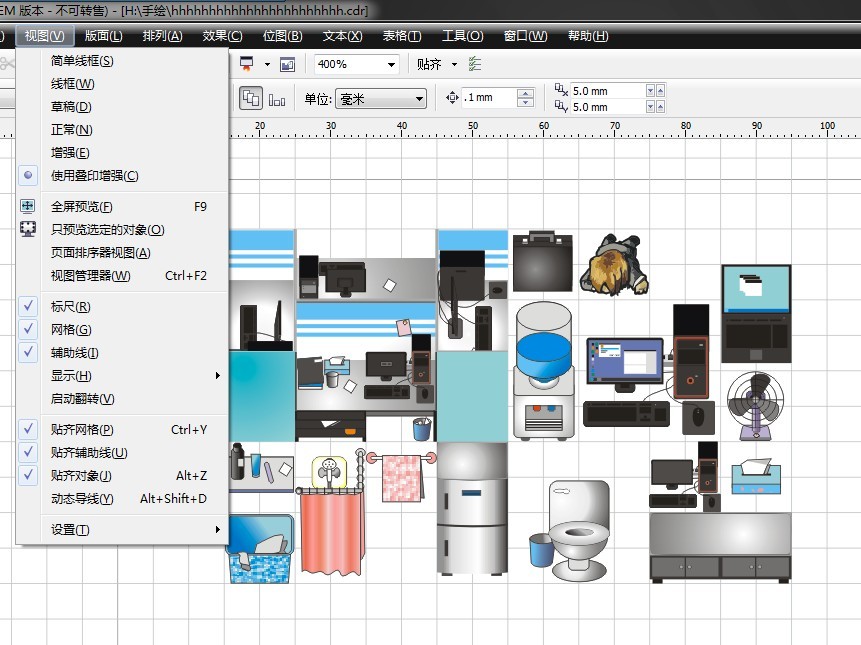
Task: Select the water dispenser drawing
Action: click(544, 371)
